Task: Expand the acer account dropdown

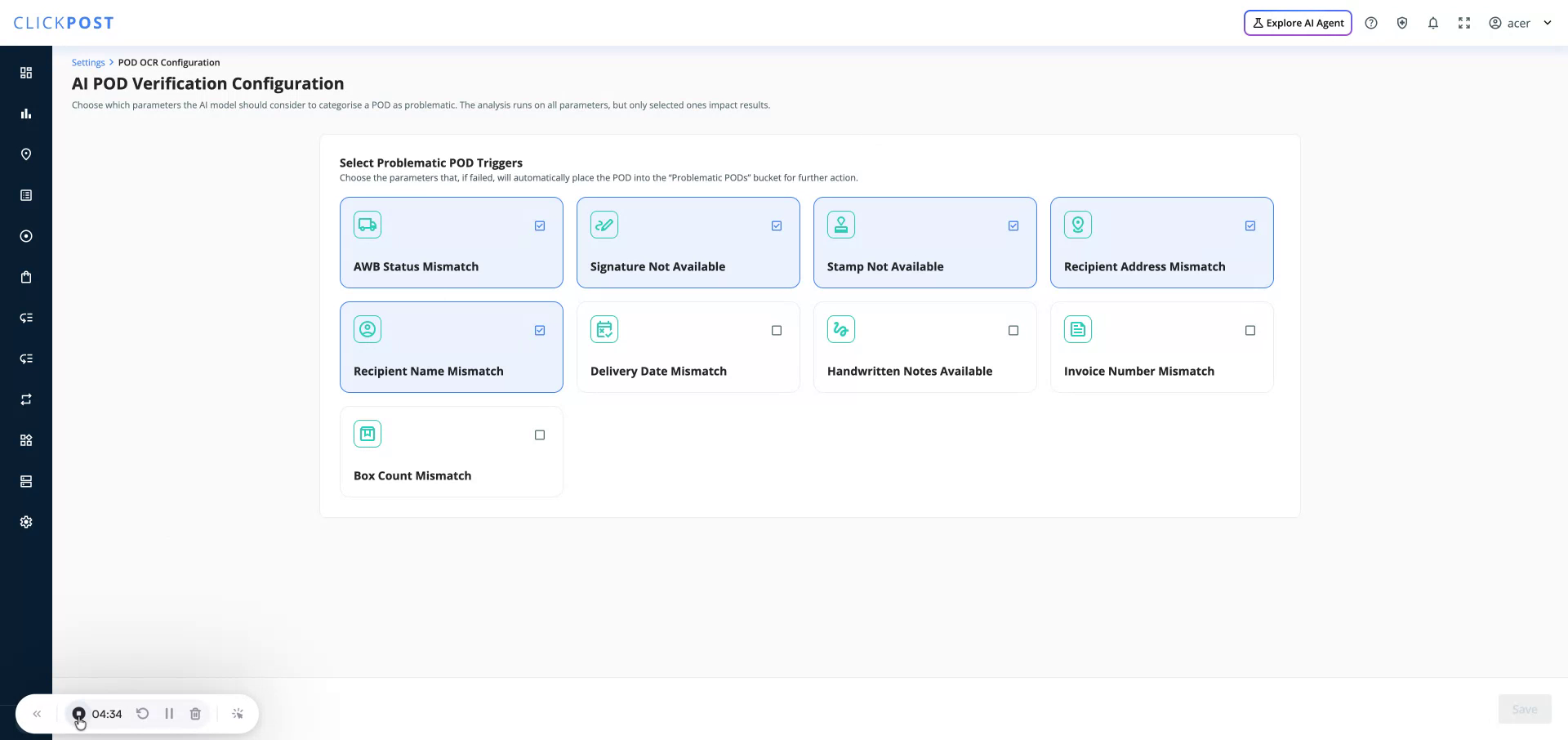Action: [1521, 22]
